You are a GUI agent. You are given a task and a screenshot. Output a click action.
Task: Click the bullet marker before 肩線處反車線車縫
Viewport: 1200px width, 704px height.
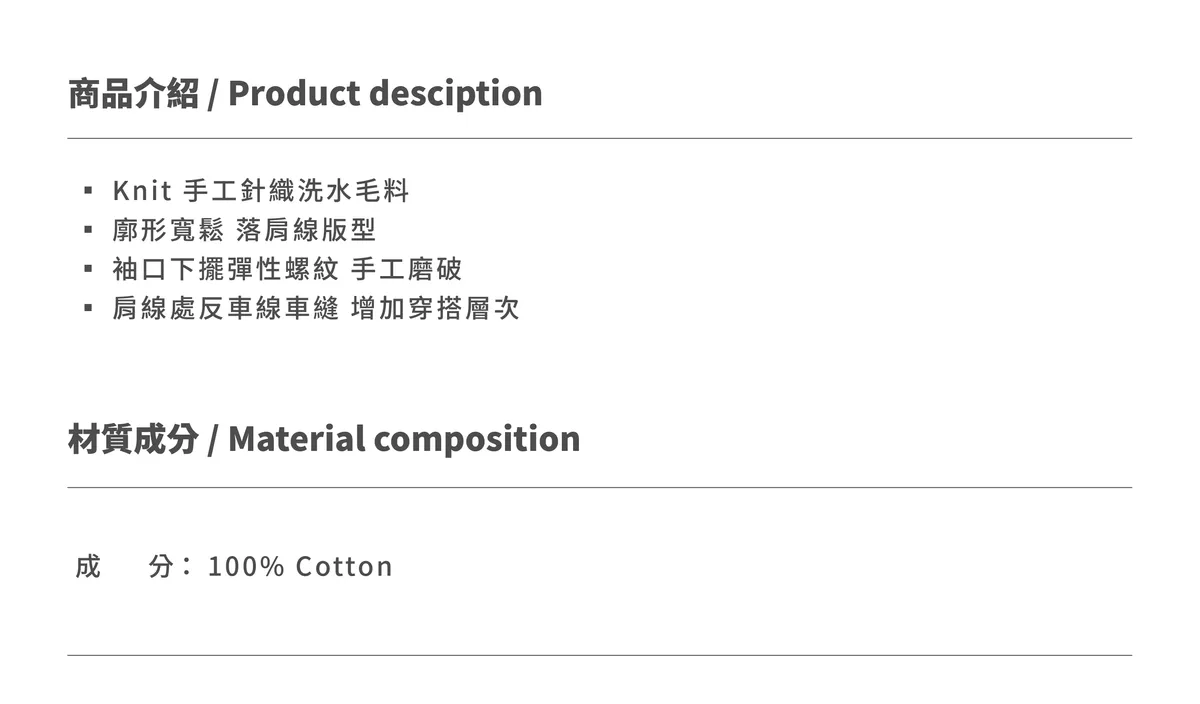click(x=89, y=308)
